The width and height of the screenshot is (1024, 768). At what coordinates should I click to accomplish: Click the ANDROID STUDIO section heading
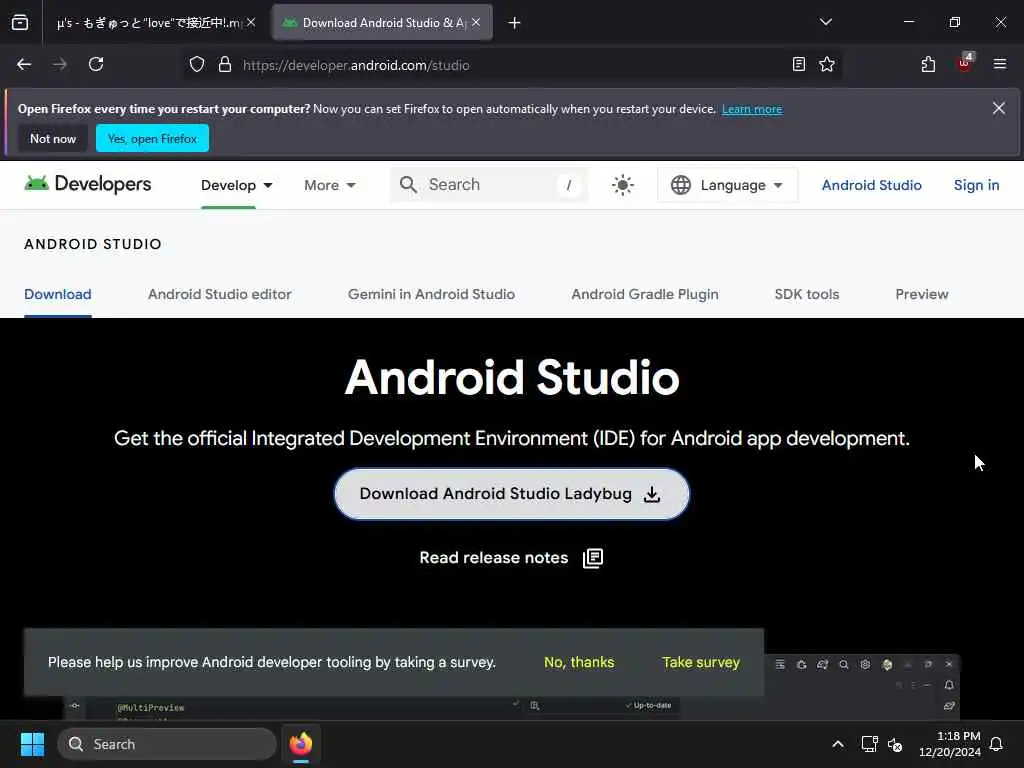[93, 244]
